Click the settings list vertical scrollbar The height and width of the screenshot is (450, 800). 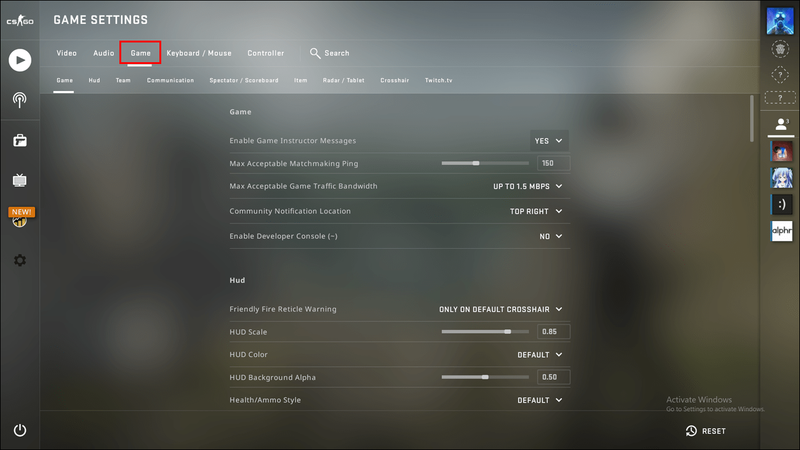pos(752,118)
